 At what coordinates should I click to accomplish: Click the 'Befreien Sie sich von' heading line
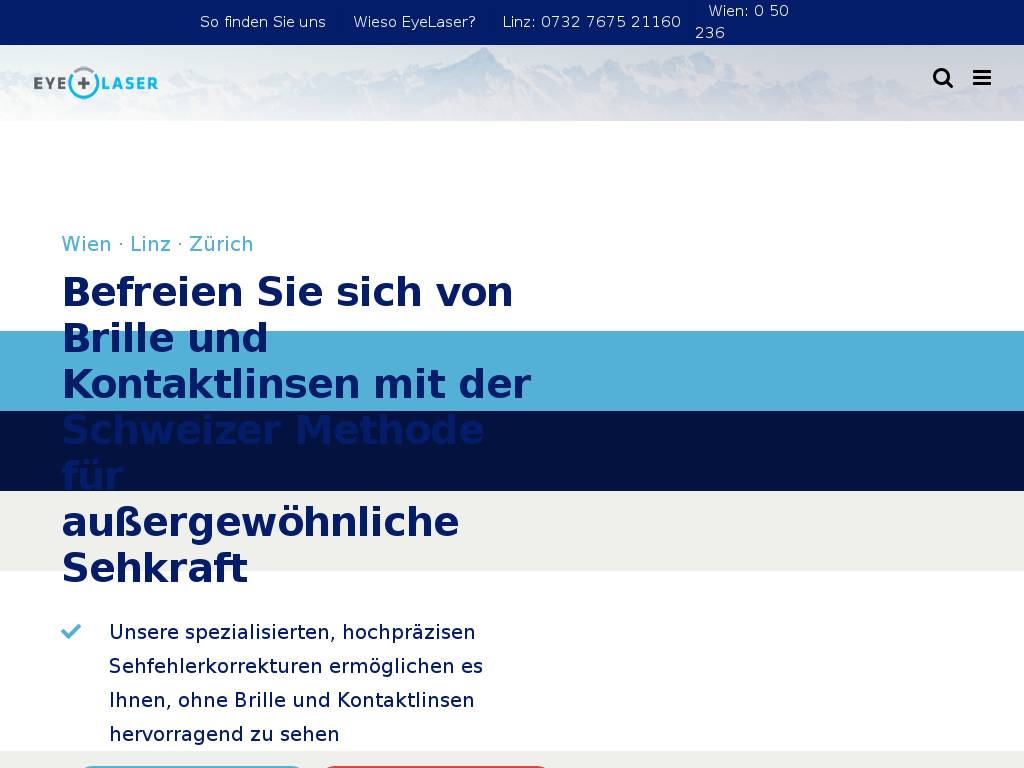288,293
